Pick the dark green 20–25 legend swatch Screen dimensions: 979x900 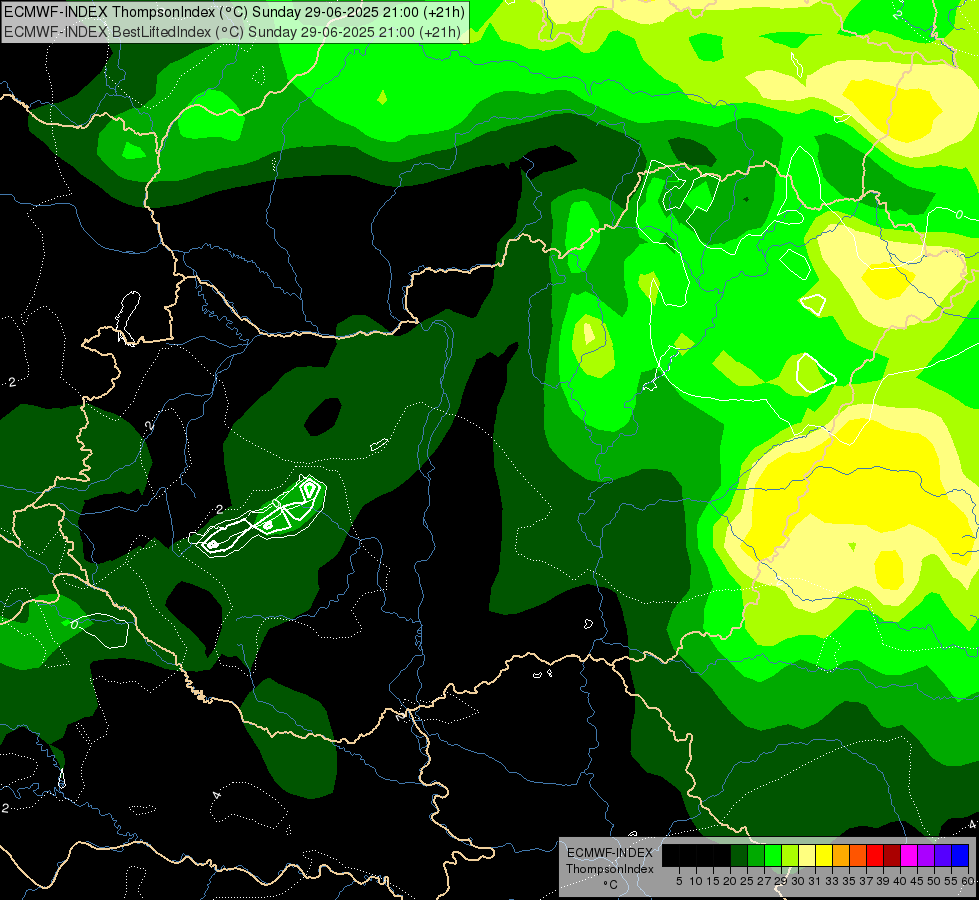coord(739,855)
